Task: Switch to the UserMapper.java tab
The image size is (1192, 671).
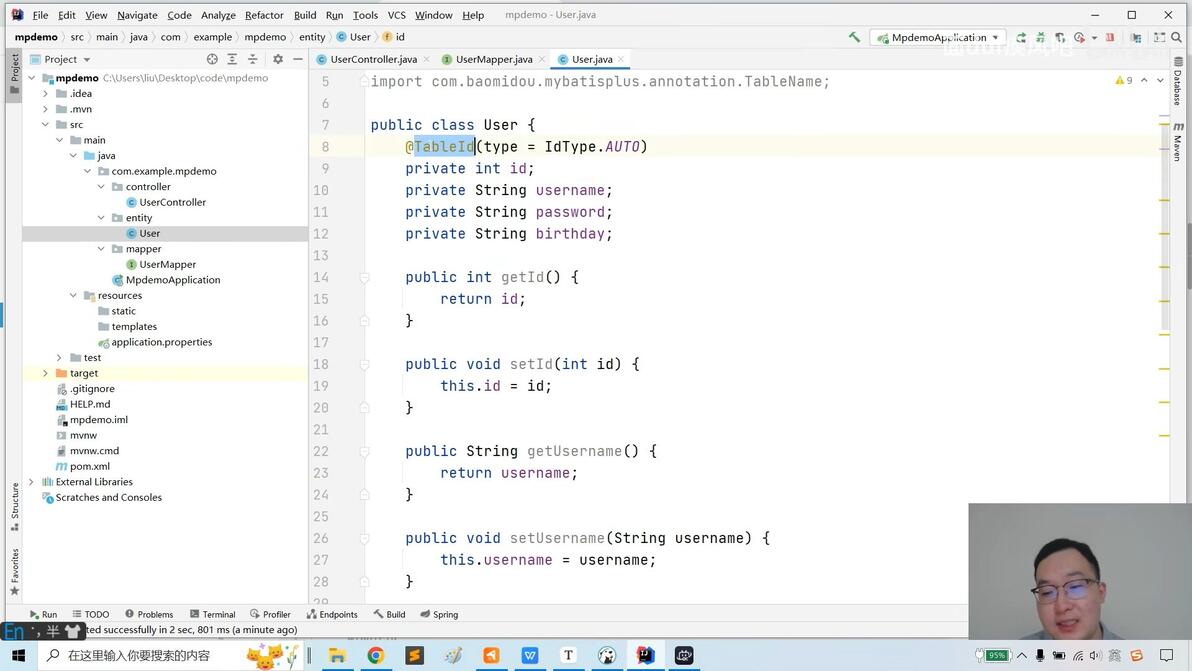Action: 493,59
